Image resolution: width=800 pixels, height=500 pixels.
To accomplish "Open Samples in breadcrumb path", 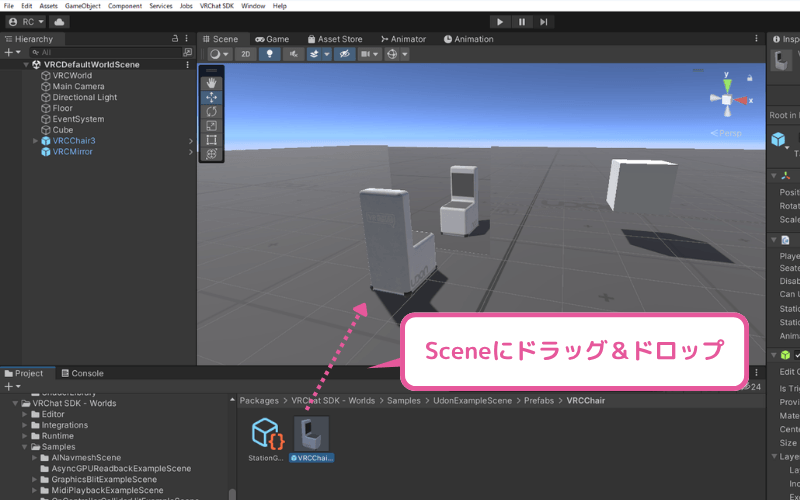I will coord(404,401).
